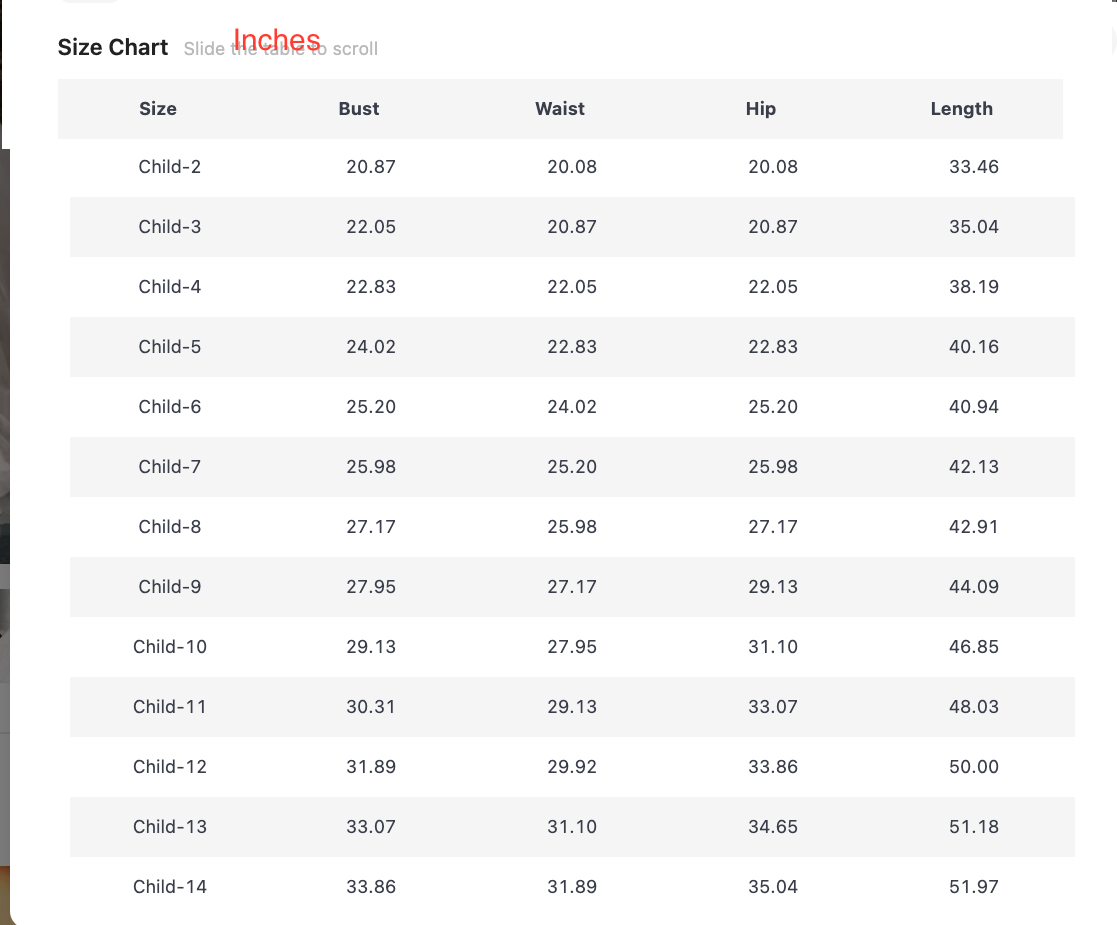This screenshot has width=1117, height=925.
Task: Click the Waist column header
Action: pyautogui.click(x=560, y=109)
